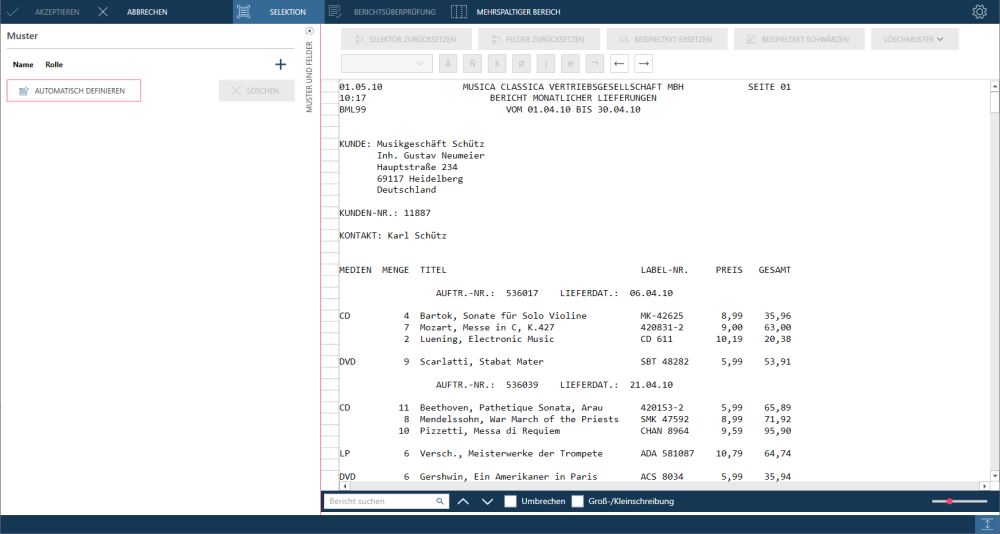Image resolution: width=1000 pixels, height=534 pixels.
Task: Collapse the Muster und Felder panel
Action: [x=309, y=31]
